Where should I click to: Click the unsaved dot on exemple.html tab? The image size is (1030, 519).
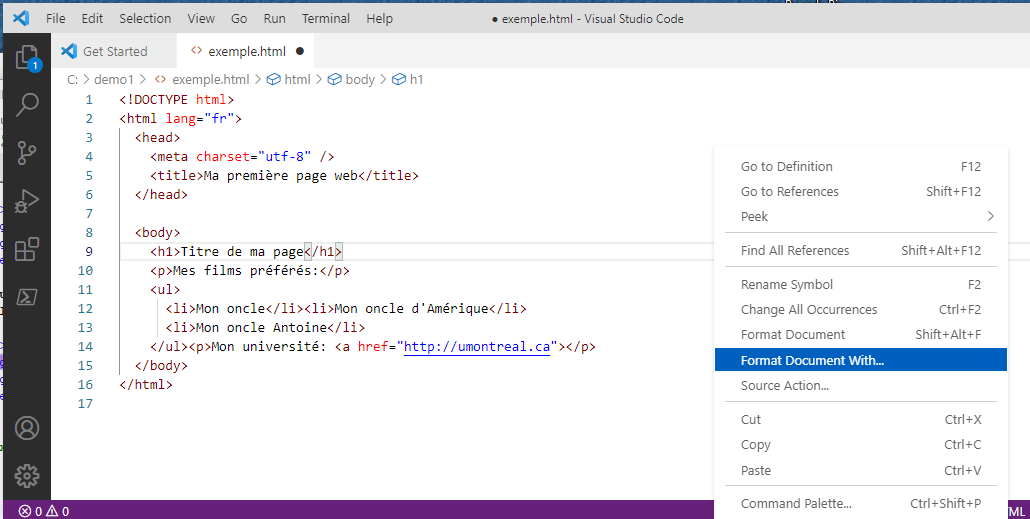(300, 51)
